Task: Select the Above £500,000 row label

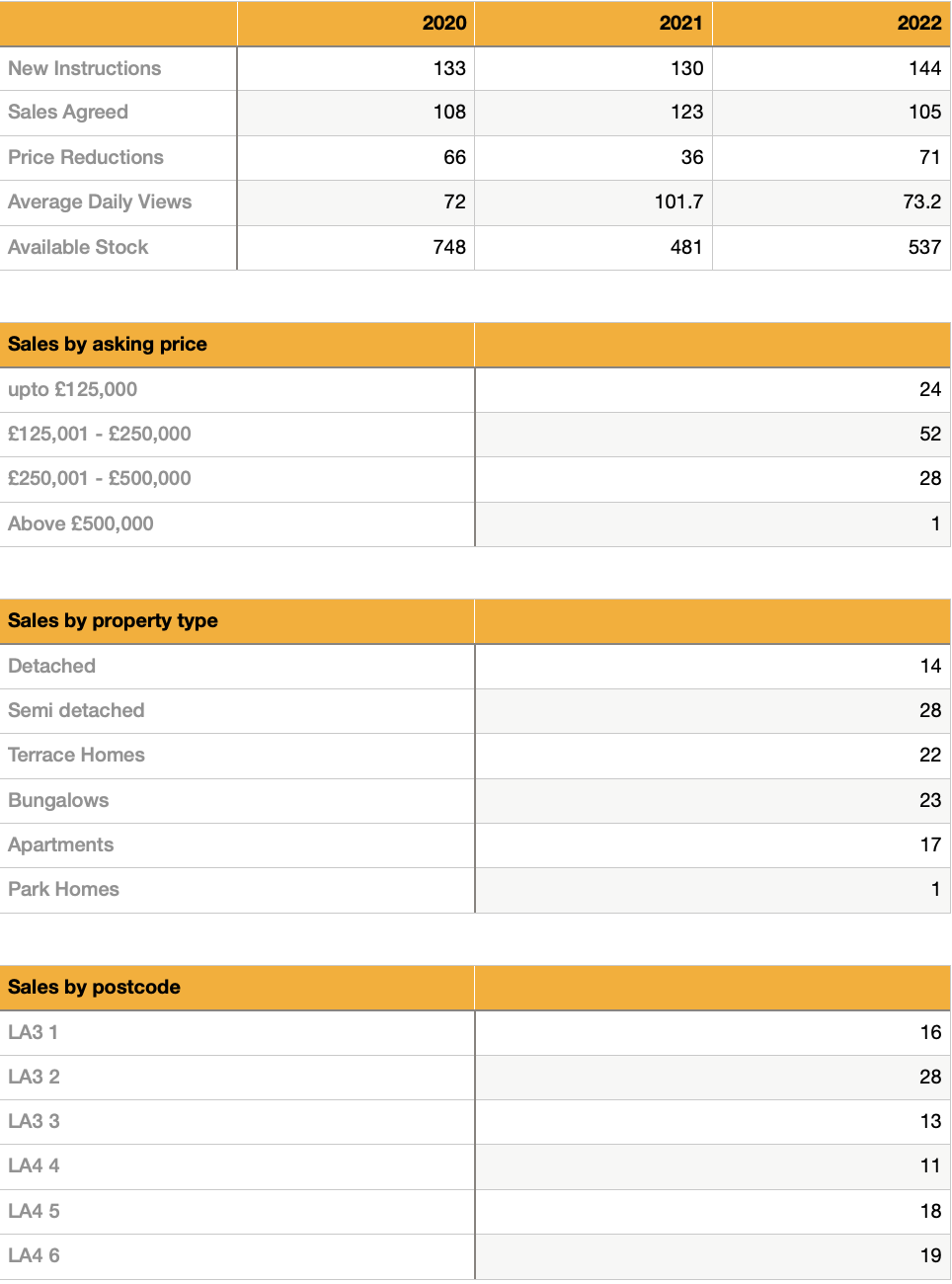Action: [81, 523]
